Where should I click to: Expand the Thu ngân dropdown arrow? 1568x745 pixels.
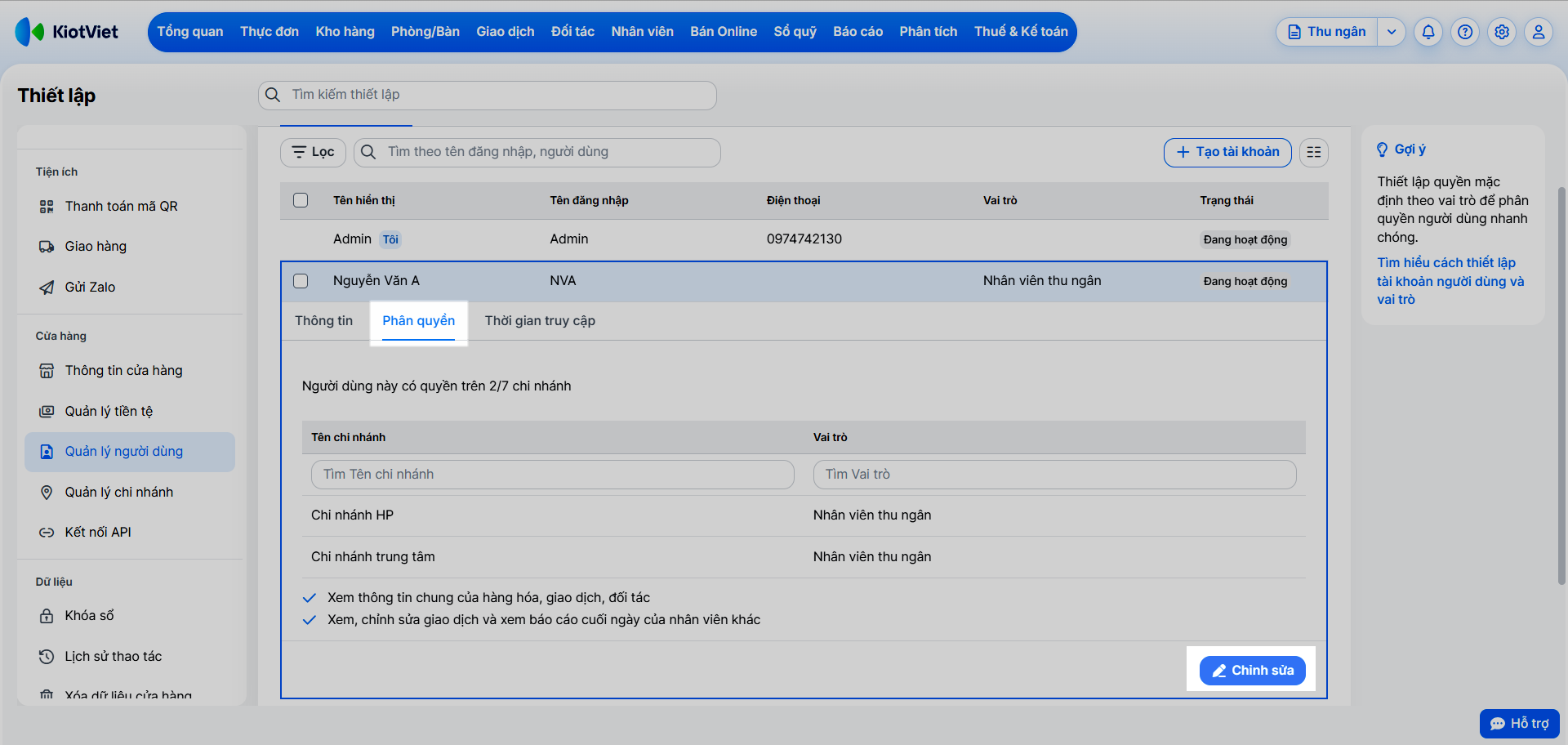1392,32
